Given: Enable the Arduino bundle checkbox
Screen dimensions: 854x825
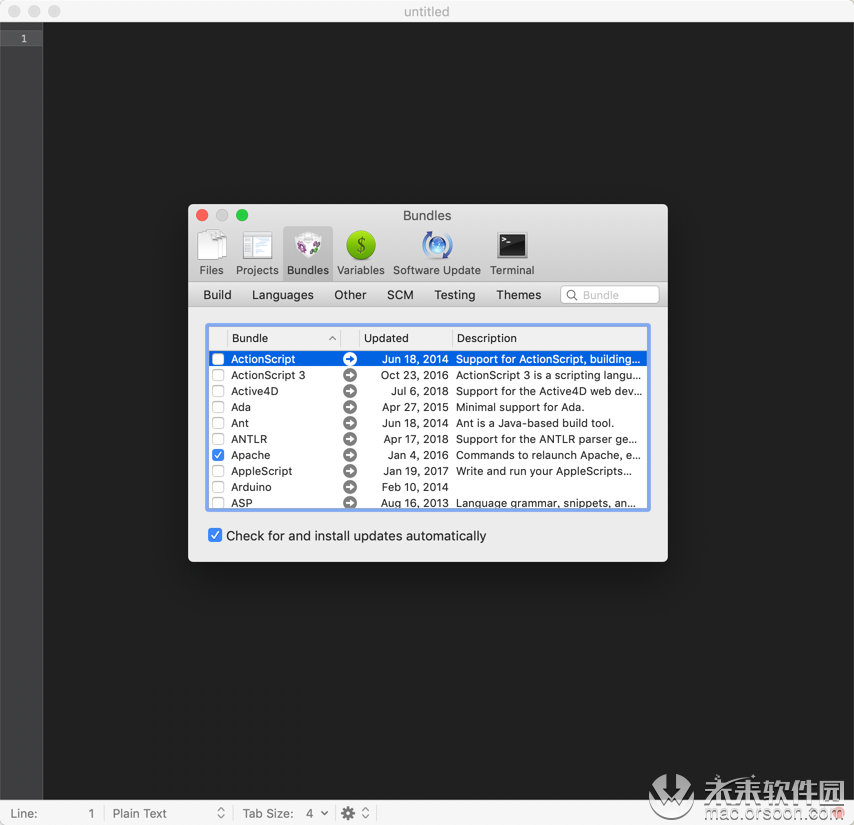Looking at the screenshot, I should tap(218, 487).
